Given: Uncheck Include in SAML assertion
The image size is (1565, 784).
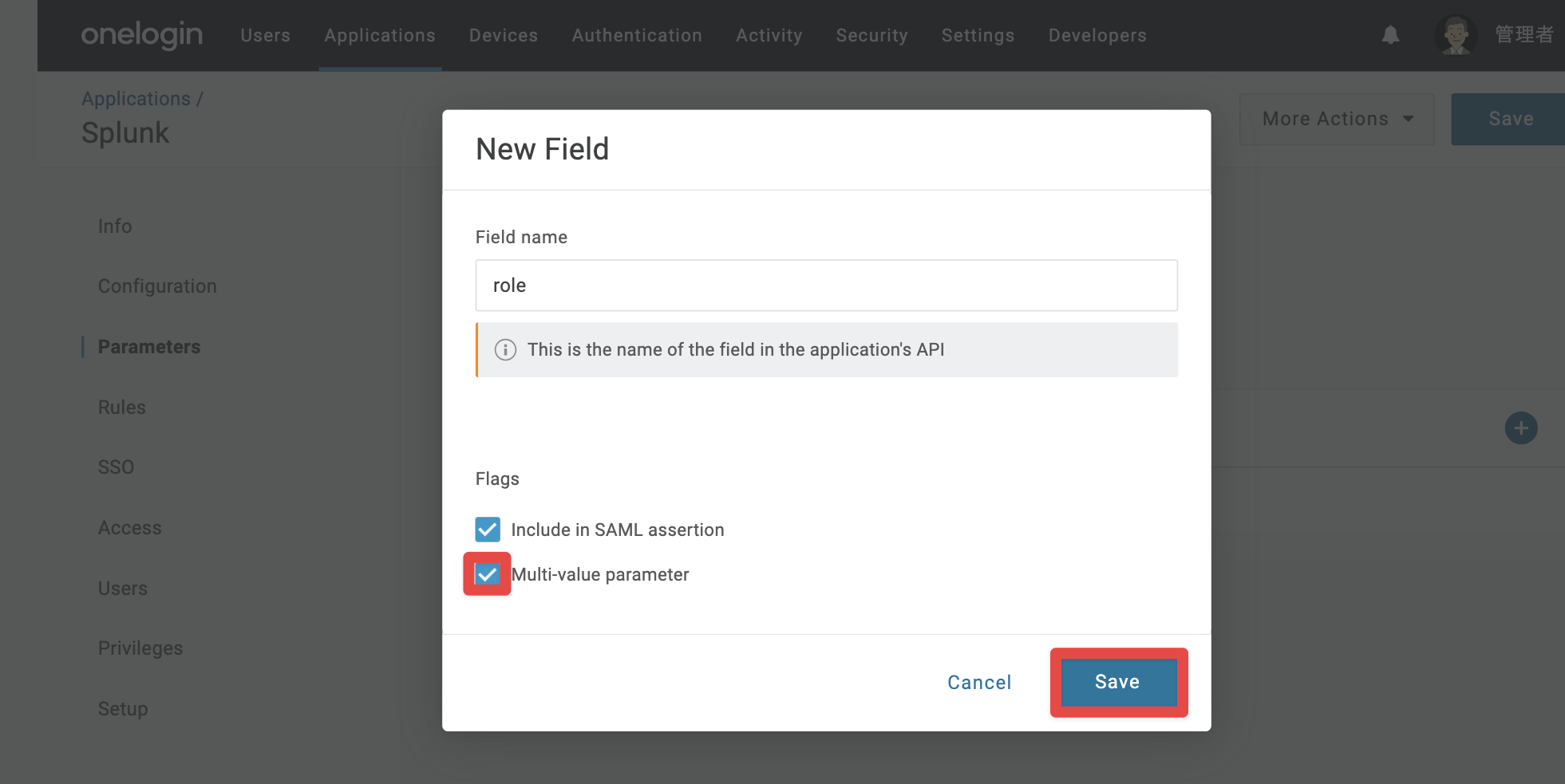Looking at the screenshot, I should [x=488, y=530].
